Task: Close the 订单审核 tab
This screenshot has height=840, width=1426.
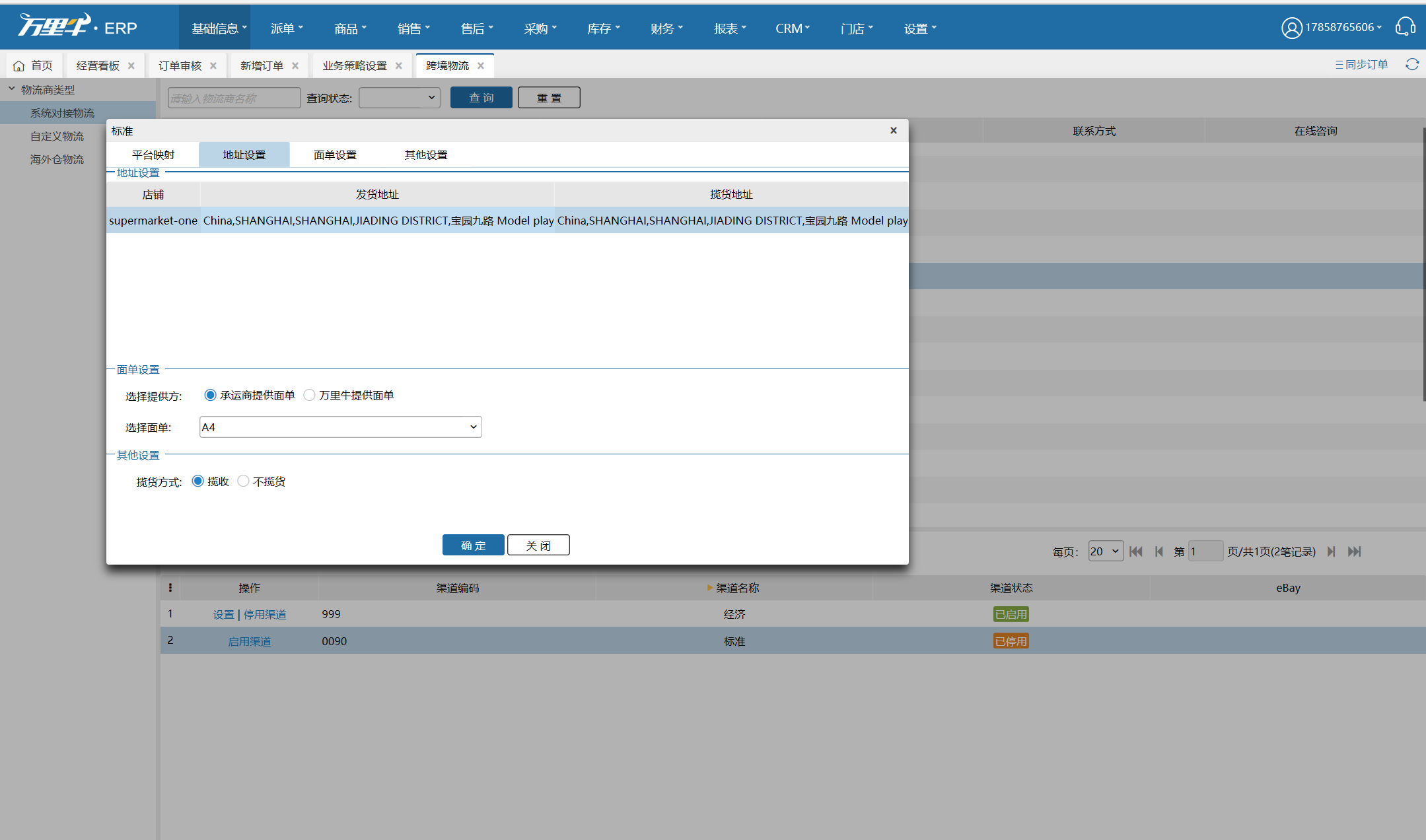Action: pyautogui.click(x=213, y=65)
